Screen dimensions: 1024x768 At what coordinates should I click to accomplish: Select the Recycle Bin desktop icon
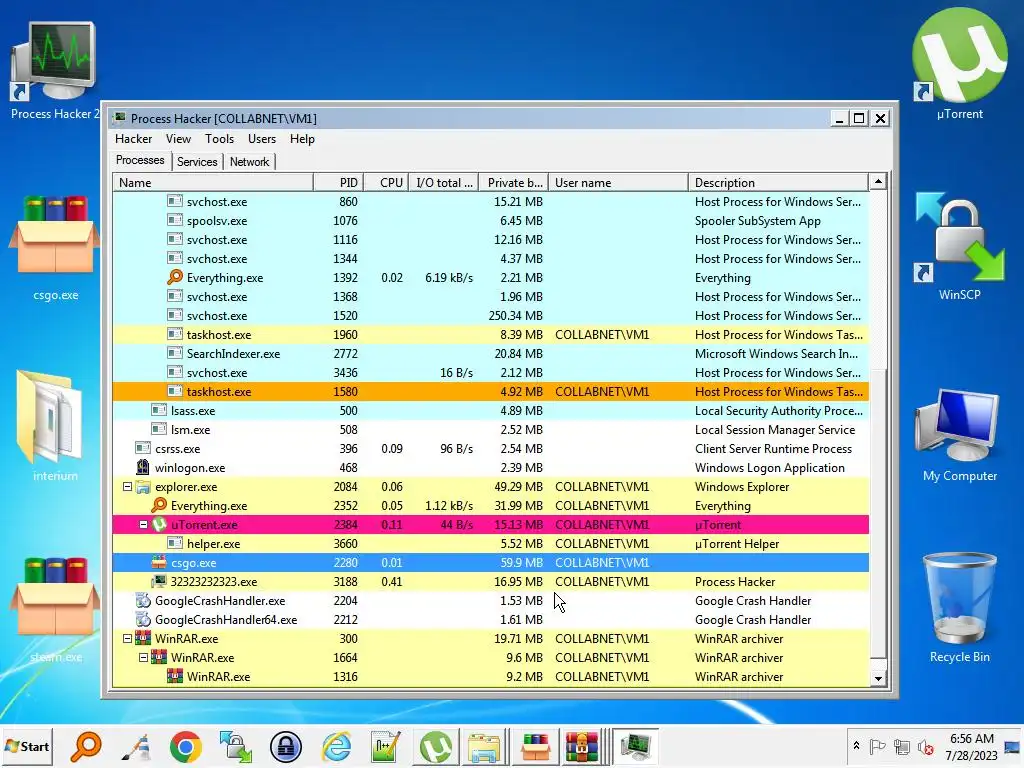(x=959, y=606)
